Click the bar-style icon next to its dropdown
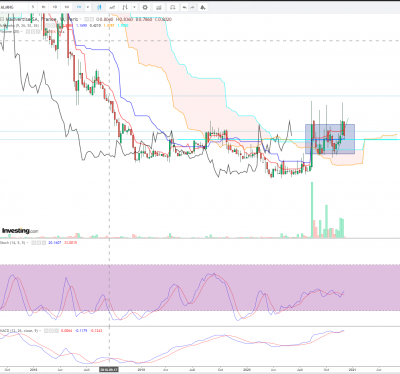Image resolution: width=400 pixels, height=374 pixels. click(x=125, y=7)
